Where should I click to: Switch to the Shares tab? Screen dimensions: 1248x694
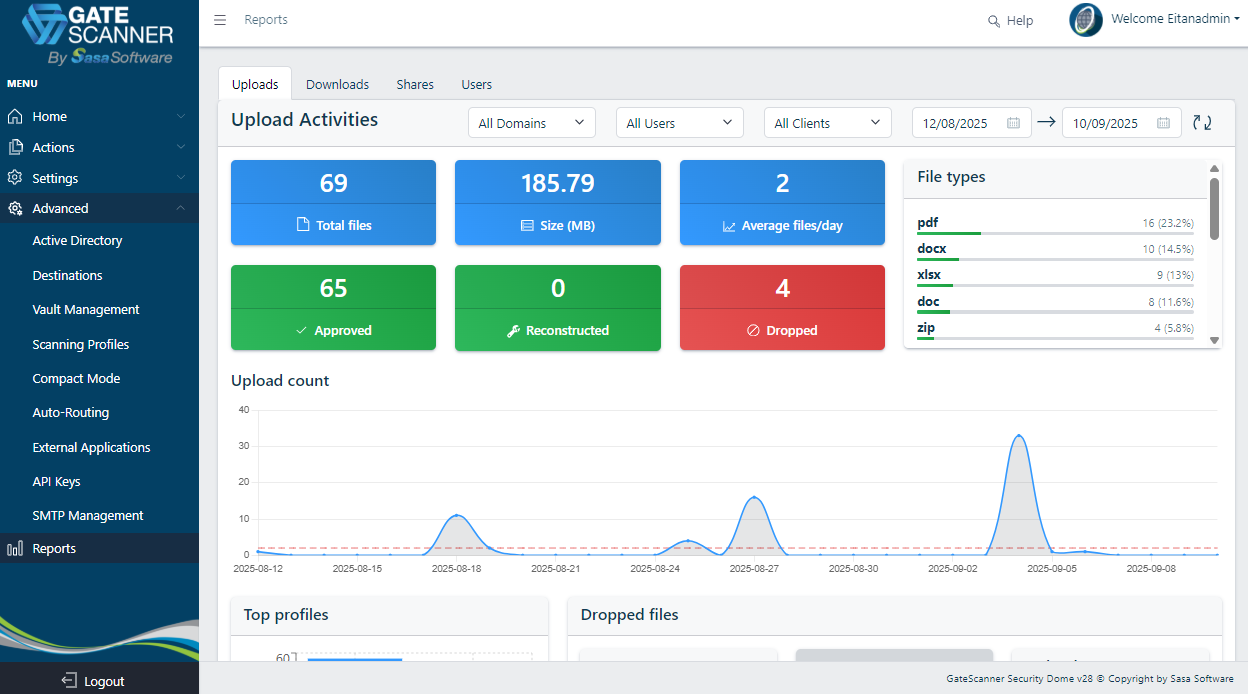pos(414,84)
